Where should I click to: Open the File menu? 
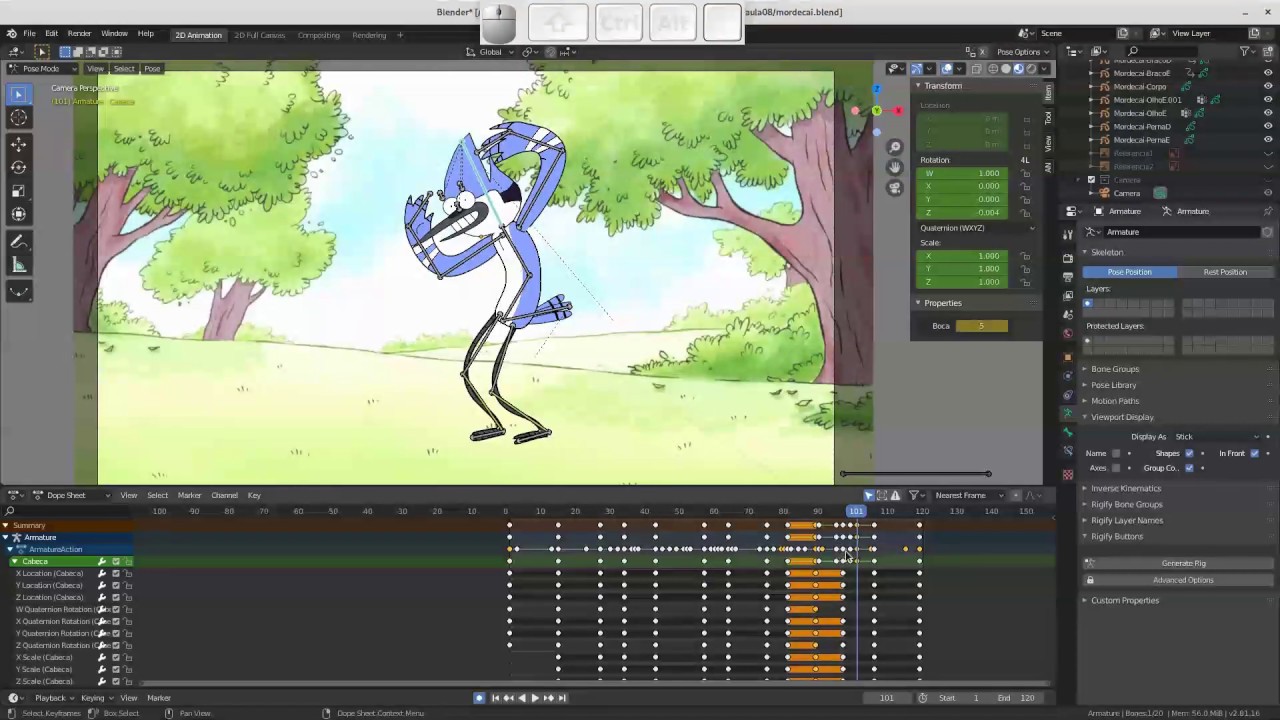[x=30, y=34]
